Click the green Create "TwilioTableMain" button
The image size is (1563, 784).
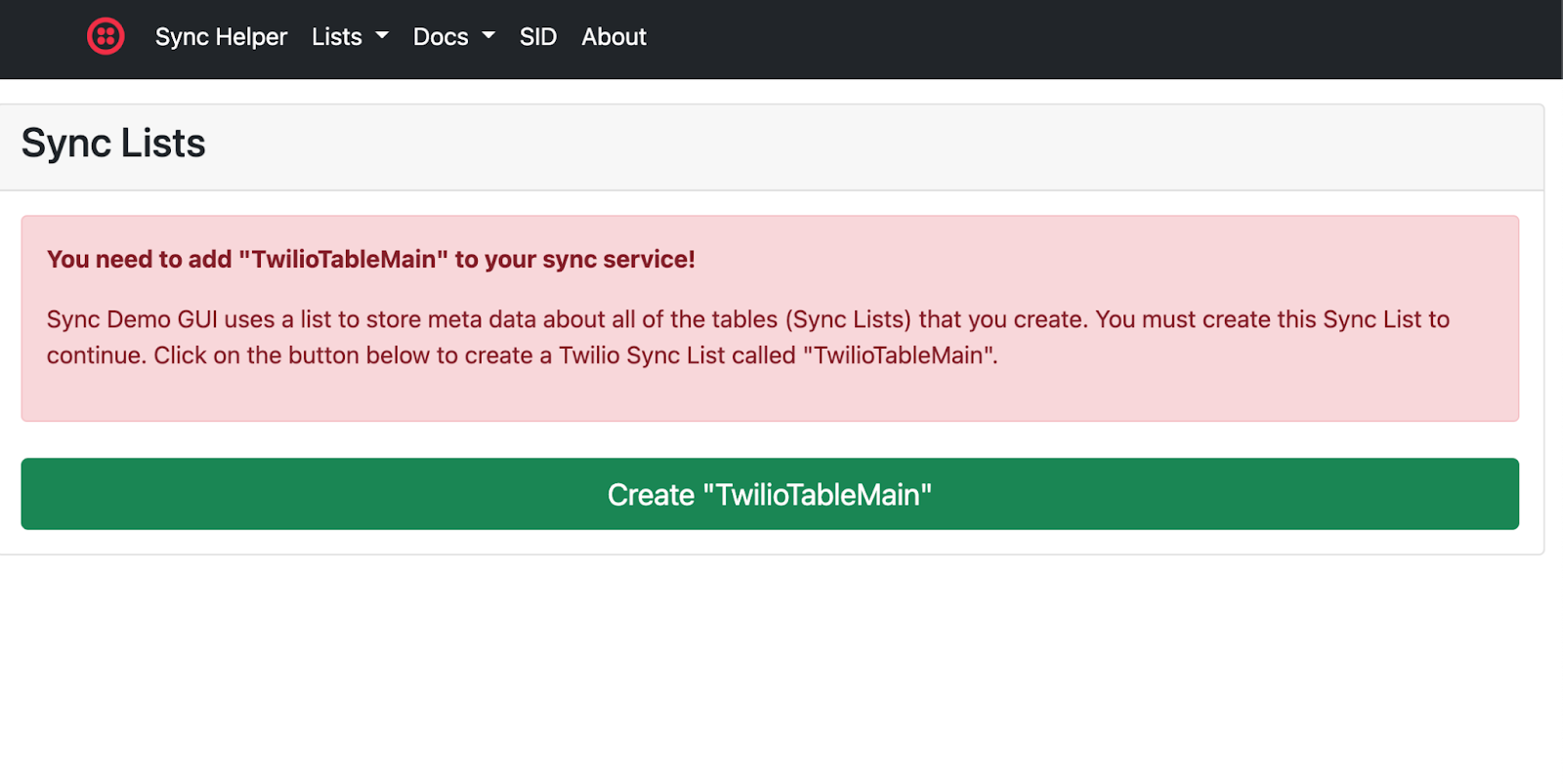[x=770, y=494]
